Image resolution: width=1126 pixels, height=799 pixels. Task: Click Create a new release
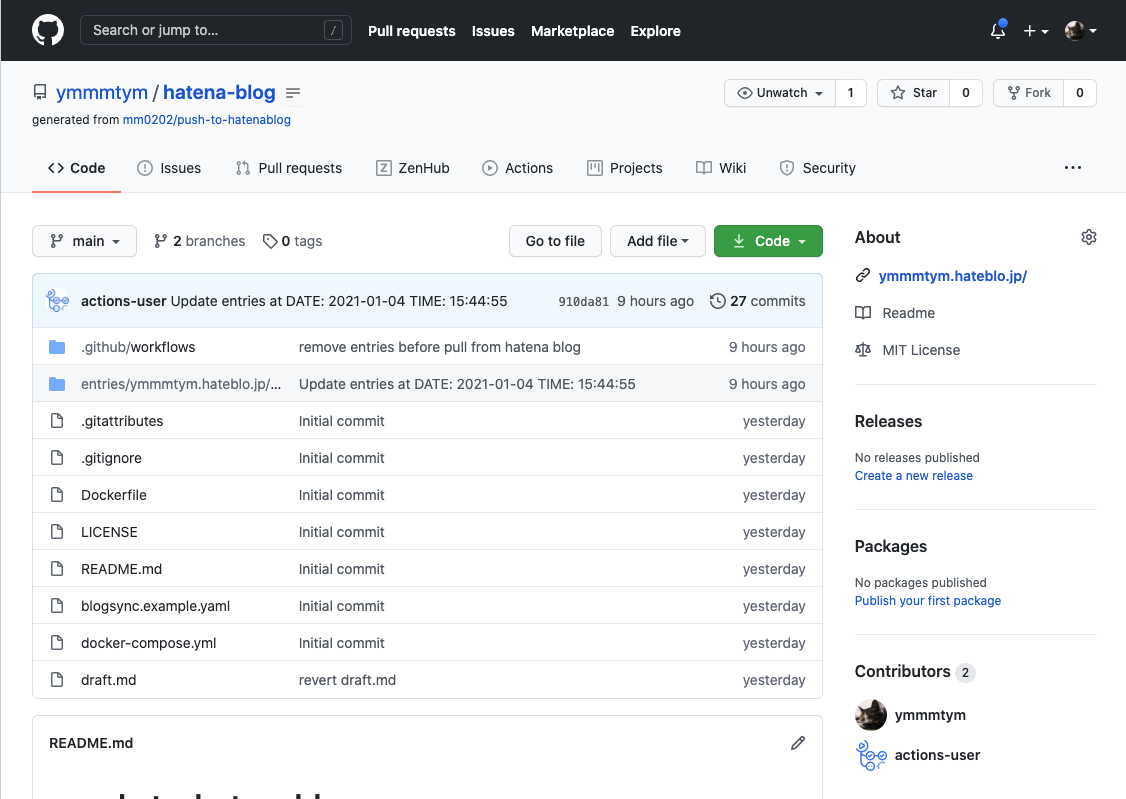coord(913,476)
